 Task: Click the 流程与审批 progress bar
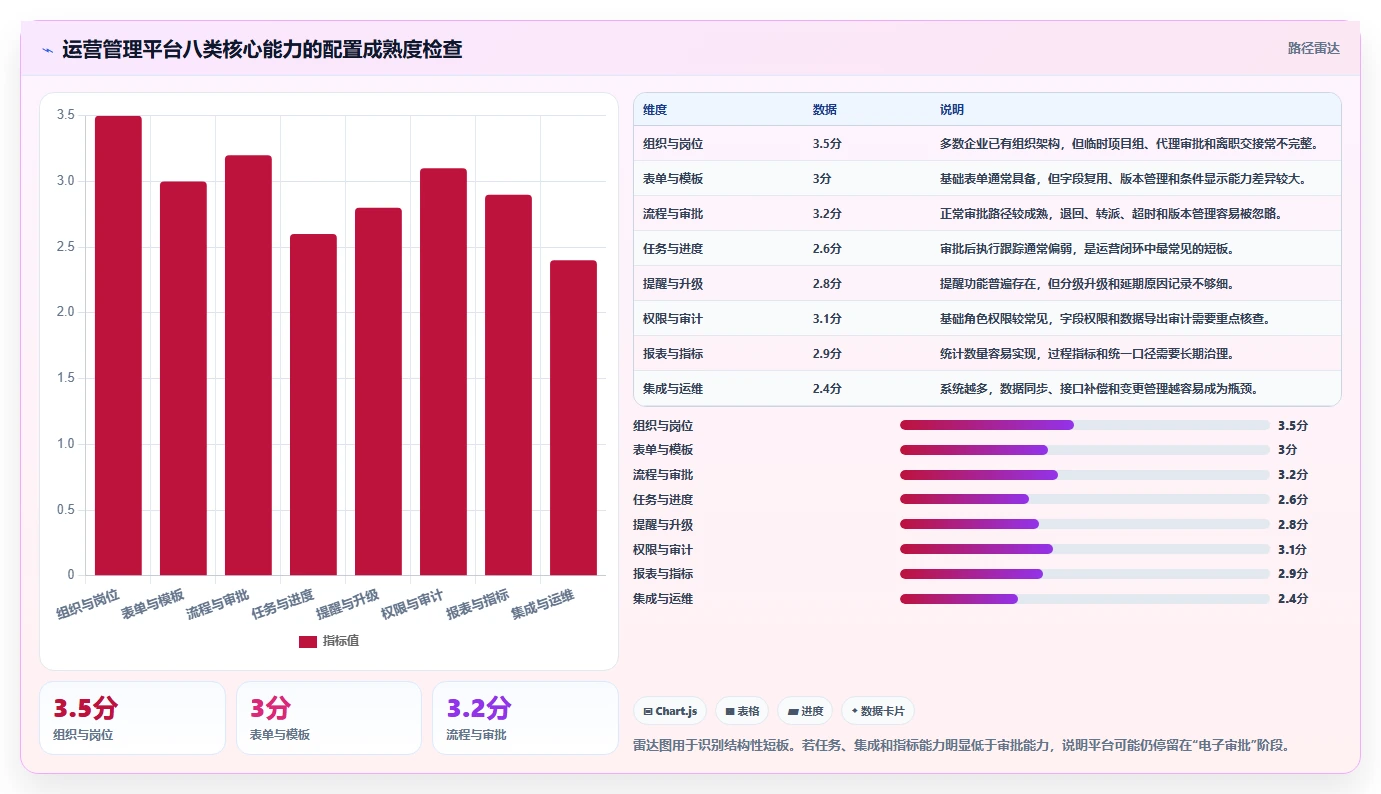point(1085,475)
